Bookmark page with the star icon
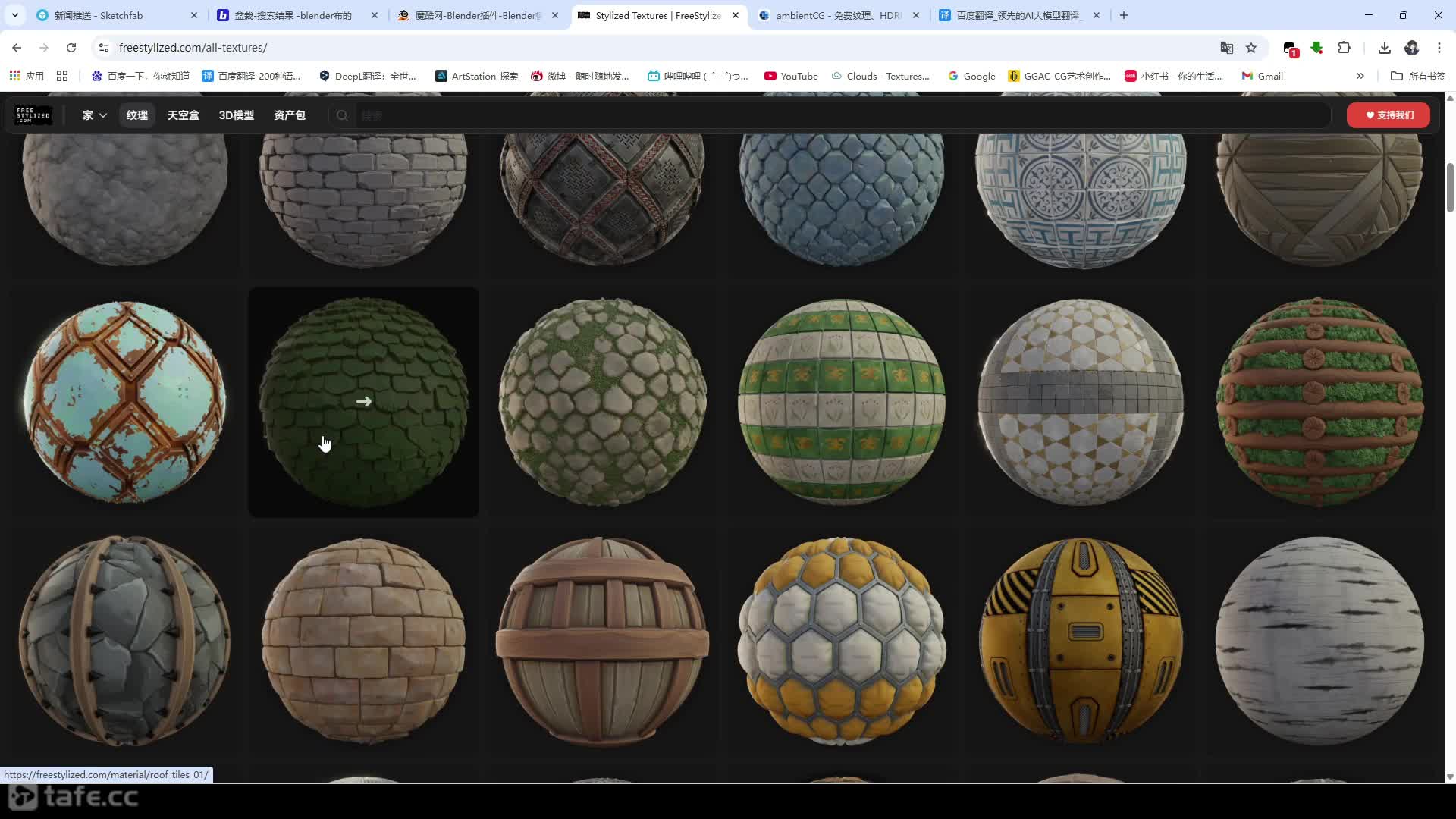This screenshot has width=1456, height=819. tap(1251, 48)
